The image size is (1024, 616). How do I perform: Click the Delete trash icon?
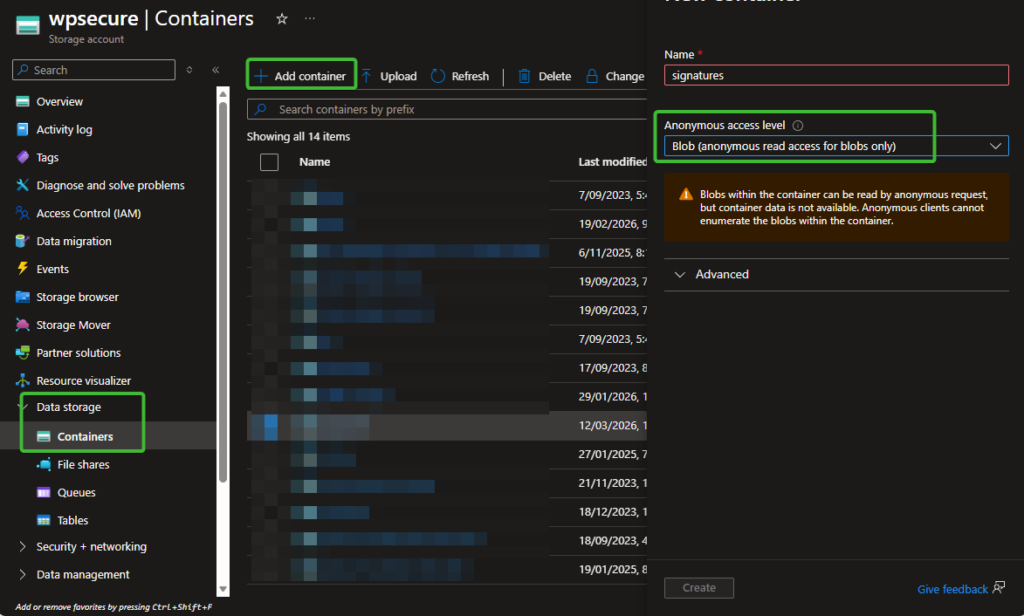(x=524, y=76)
